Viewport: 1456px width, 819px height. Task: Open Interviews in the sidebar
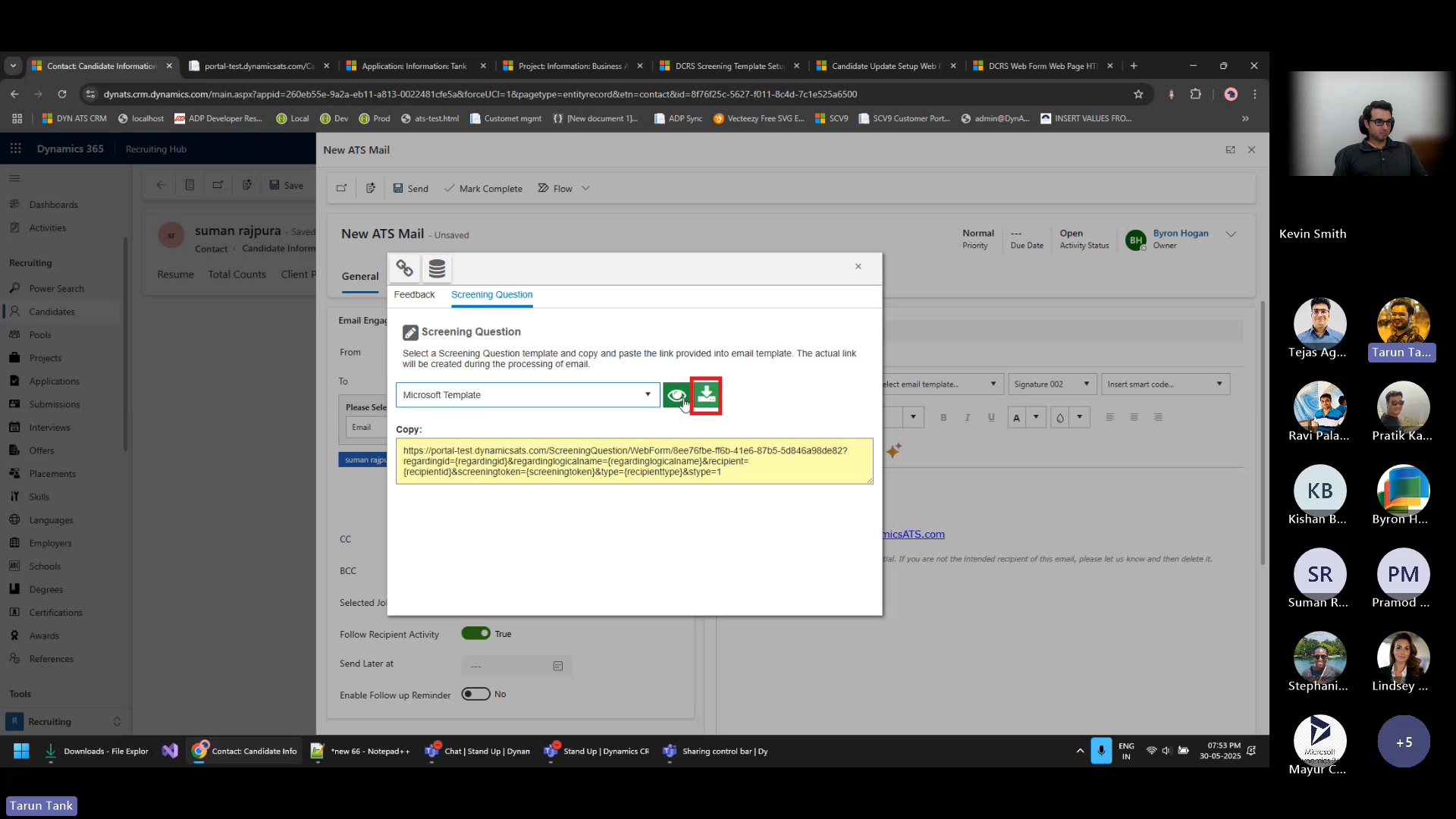[49, 428]
